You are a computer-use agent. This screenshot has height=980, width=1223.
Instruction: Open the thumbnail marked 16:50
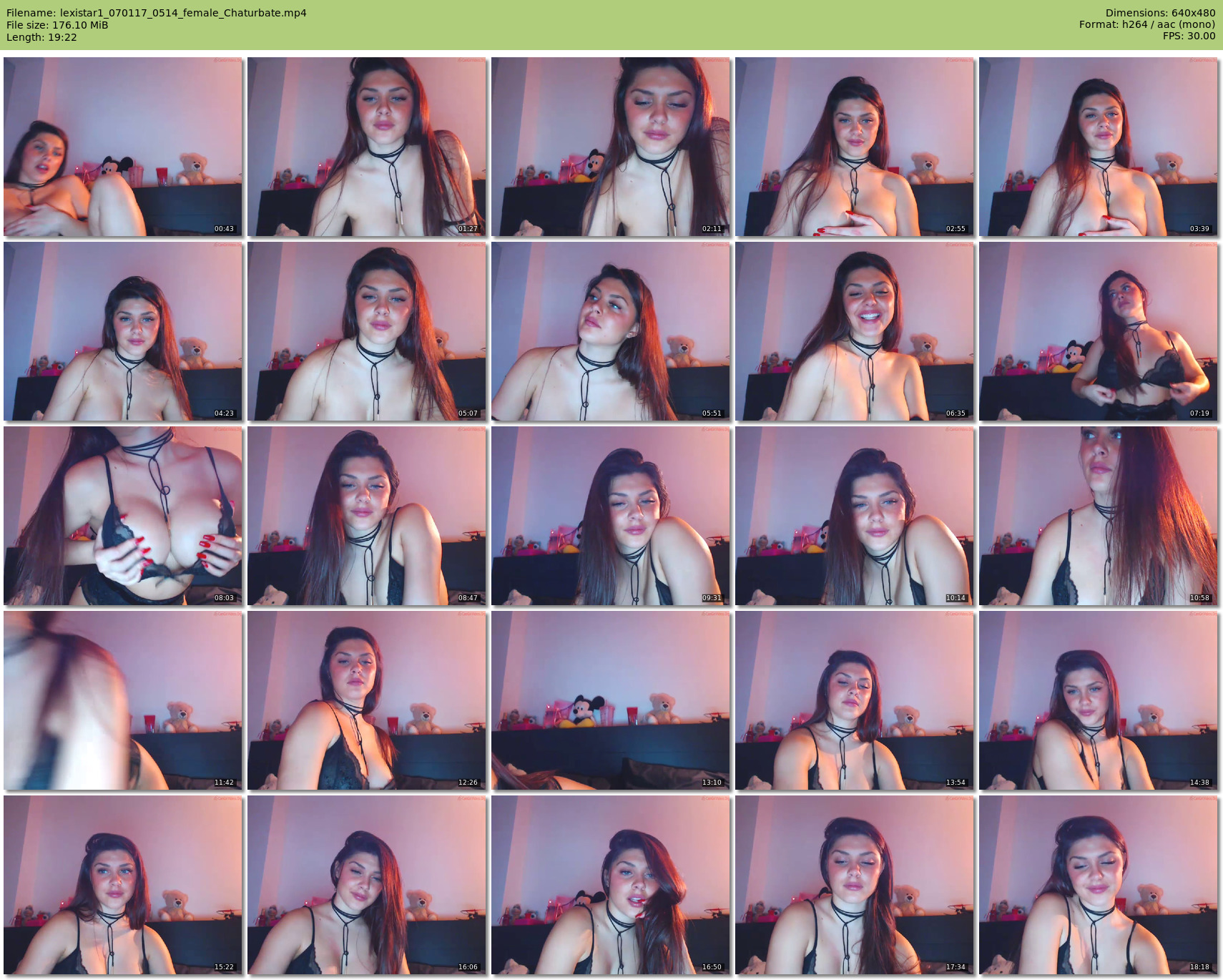click(611, 885)
